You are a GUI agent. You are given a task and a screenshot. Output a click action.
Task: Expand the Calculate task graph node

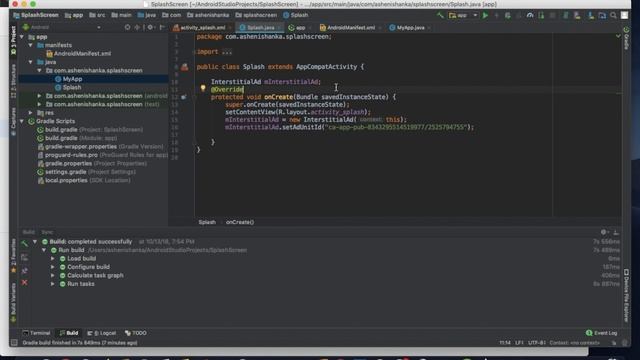[53, 276]
